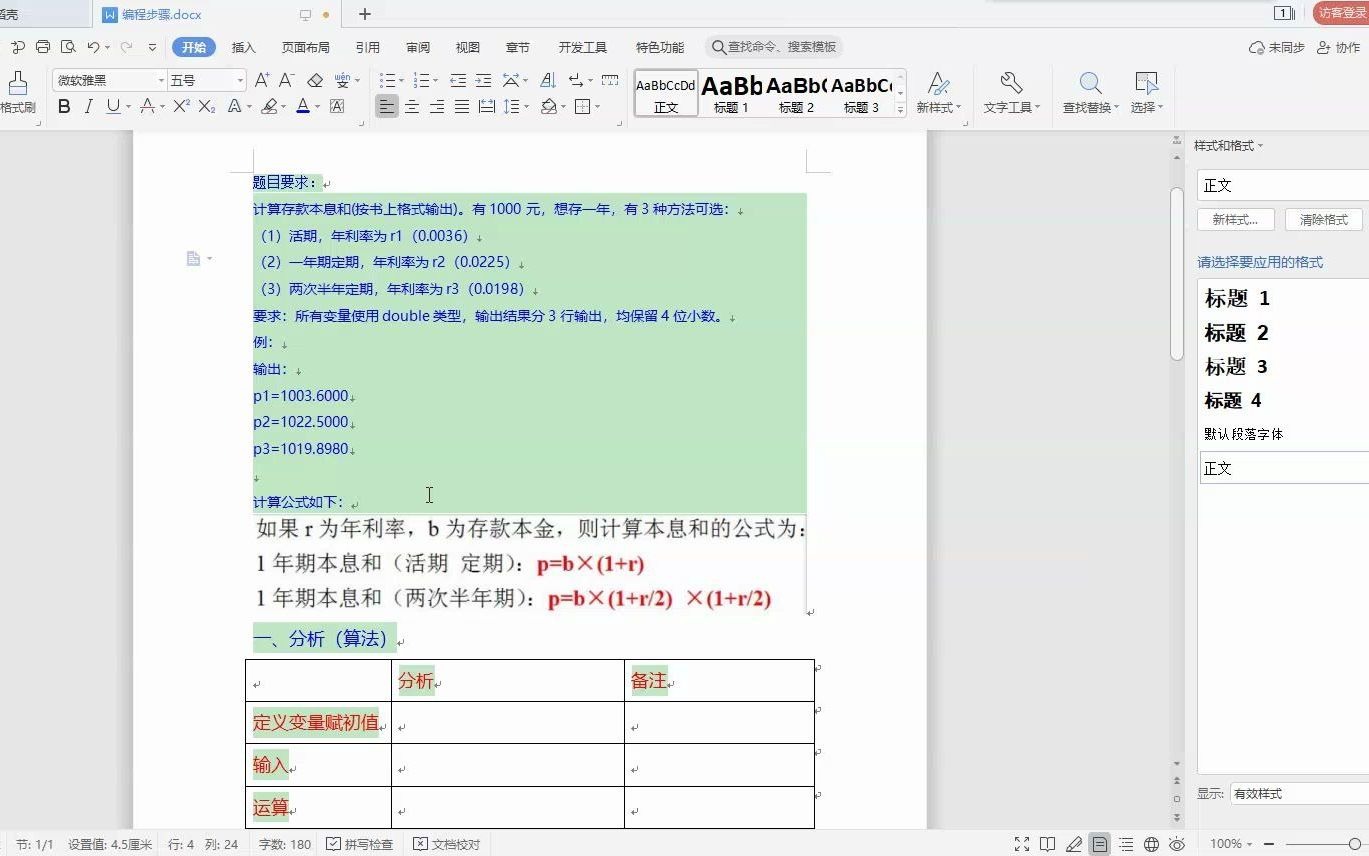Viewport: 1369px width, 856px height.
Task: Open the Review (审阅) tab
Action: pyautogui.click(x=418, y=47)
